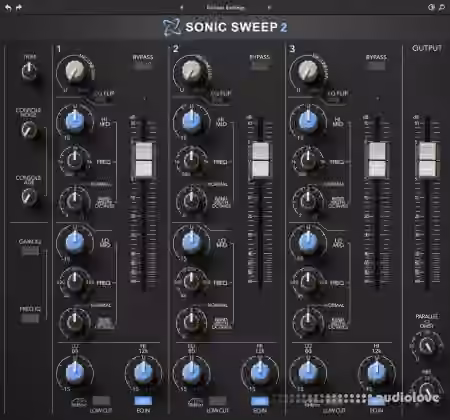Click channel 2 HI MID bandwidth knob
The height and width of the screenshot is (420, 450).
[192, 200]
